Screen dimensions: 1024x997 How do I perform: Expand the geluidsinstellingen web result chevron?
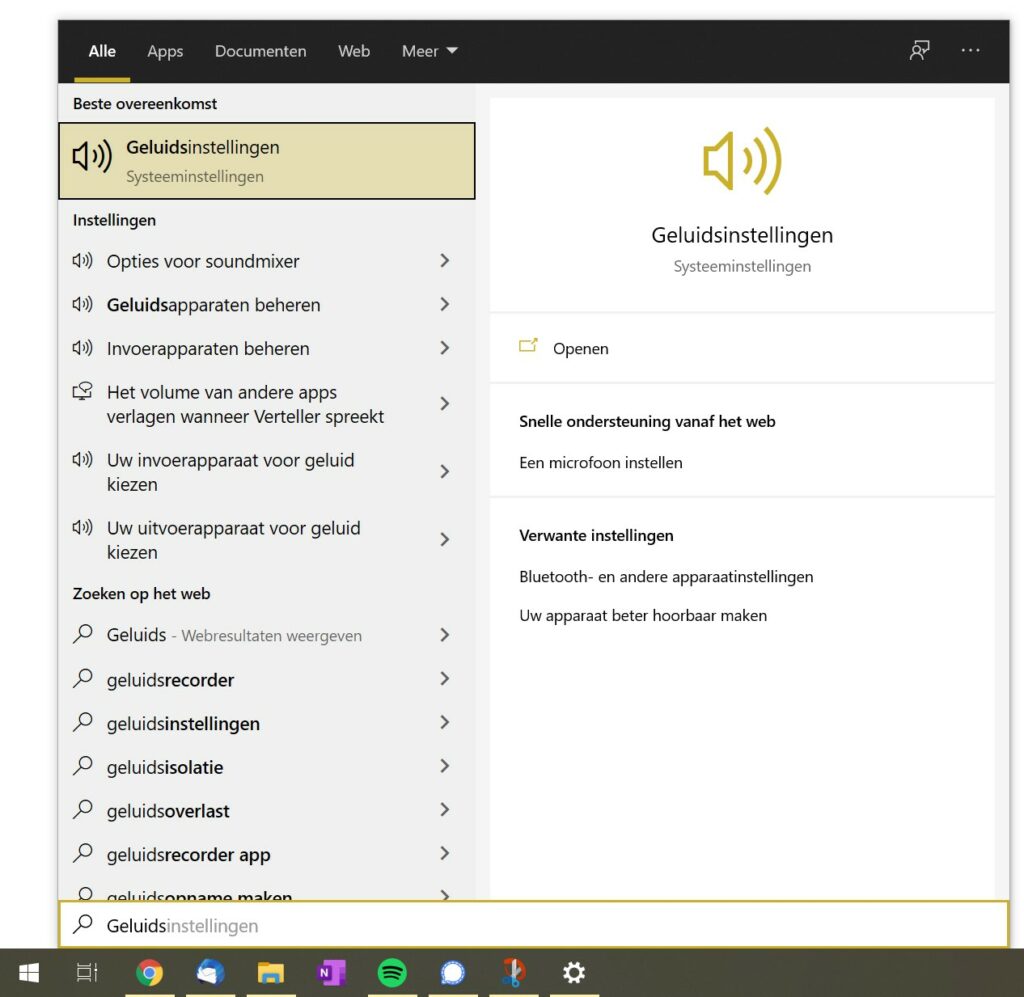445,722
